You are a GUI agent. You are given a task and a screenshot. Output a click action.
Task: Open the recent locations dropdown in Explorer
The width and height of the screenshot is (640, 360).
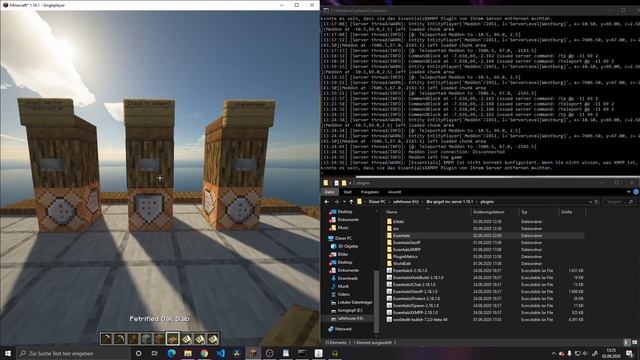coord(344,202)
